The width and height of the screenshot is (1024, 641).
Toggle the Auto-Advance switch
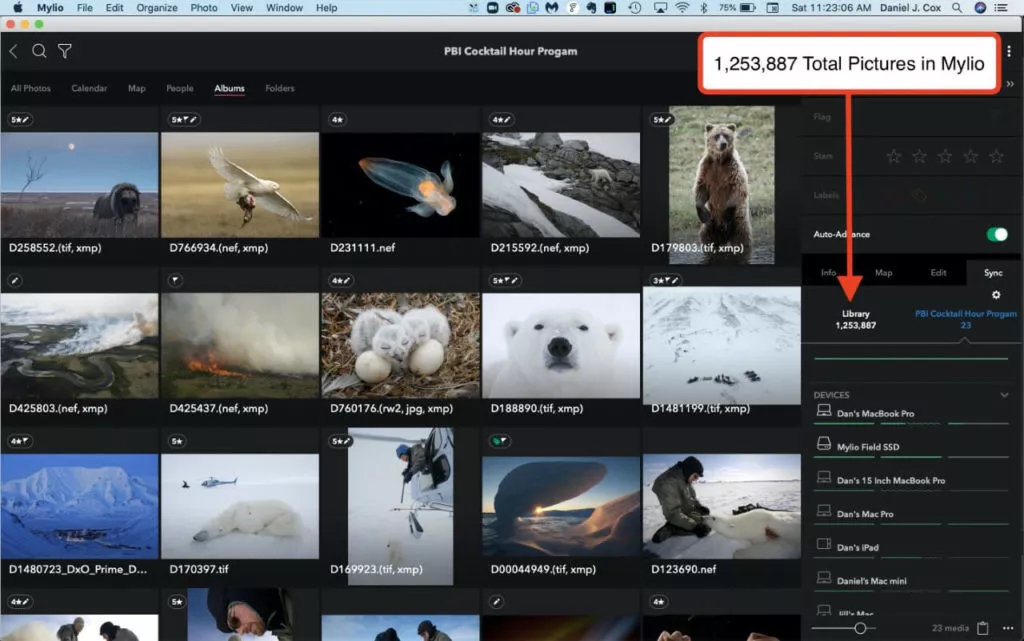point(997,234)
